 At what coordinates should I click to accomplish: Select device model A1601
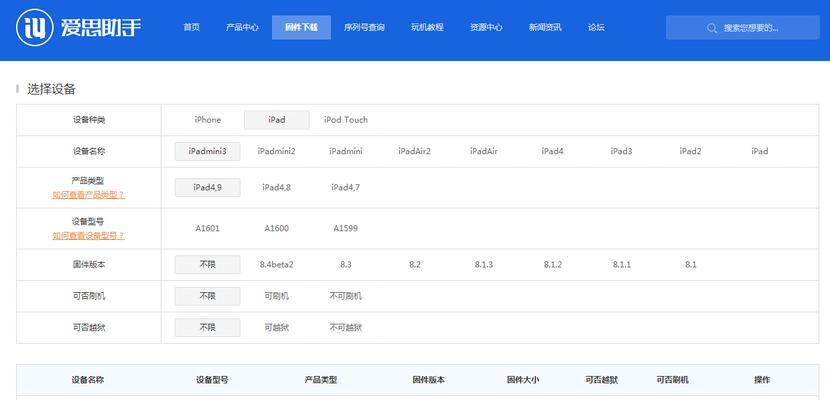tap(208, 229)
